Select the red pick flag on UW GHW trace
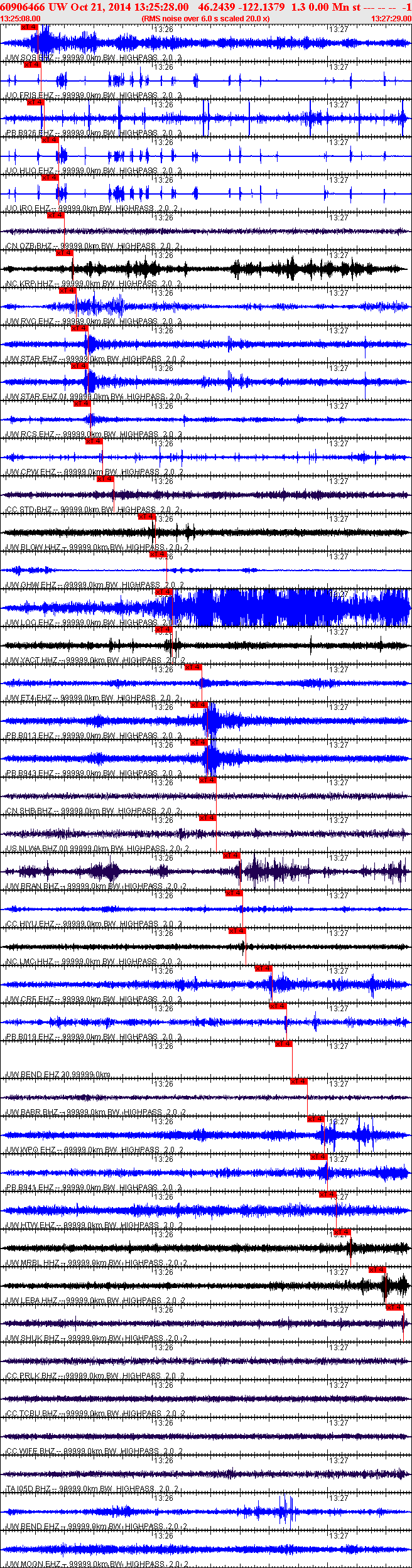Screen dimensions: 412x1568 click(158, 554)
